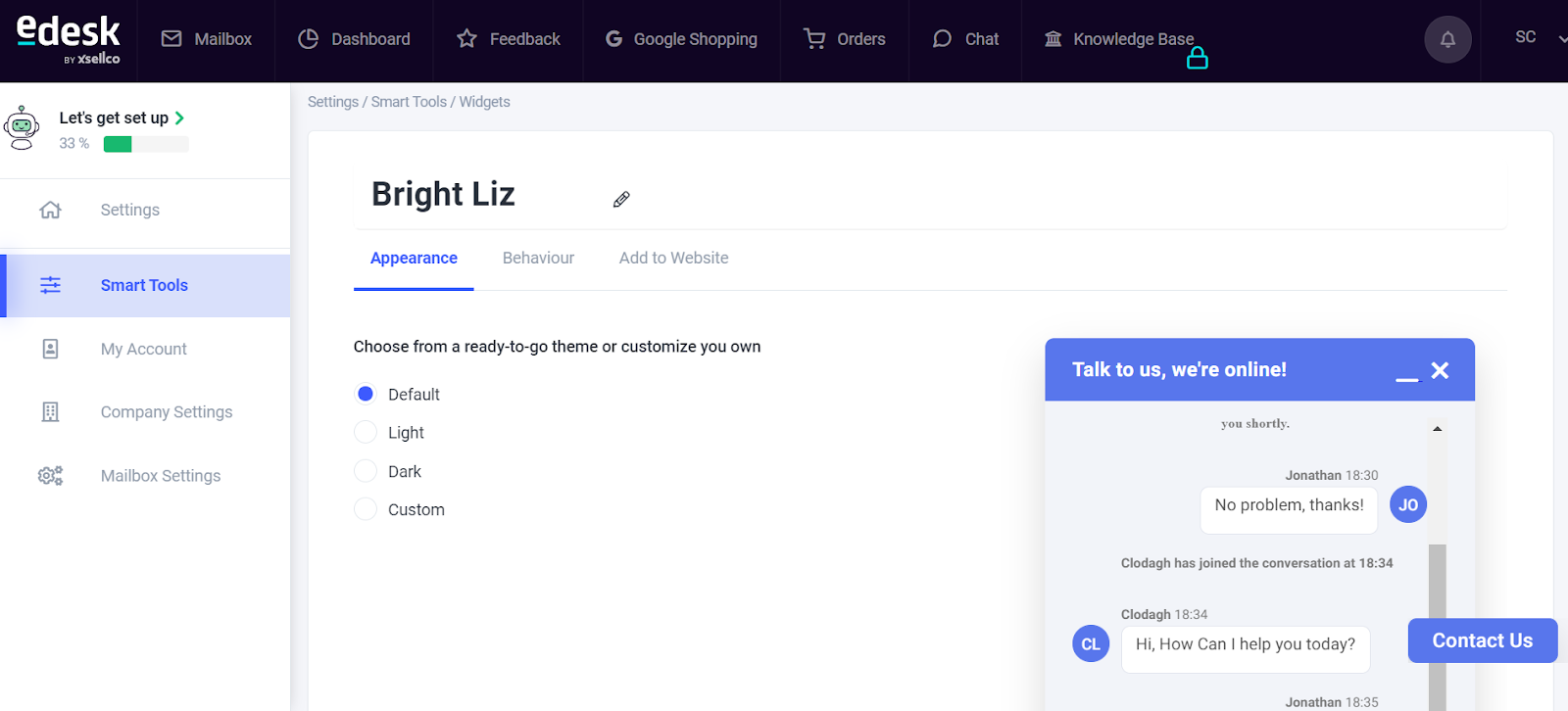Screen dimensions: 1568x711
Task: Click the lock icon under Knowledge Base
Action: tap(1197, 59)
